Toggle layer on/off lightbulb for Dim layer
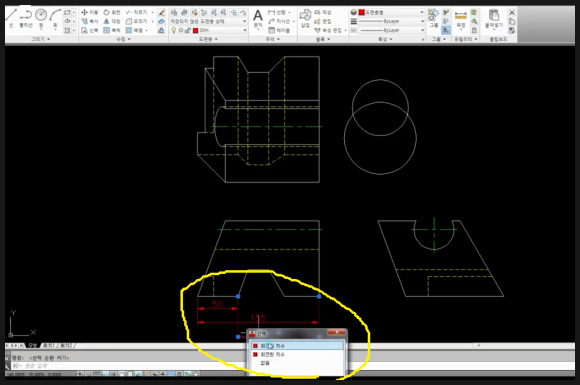This screenshot has width=580, height=385. 174,30
